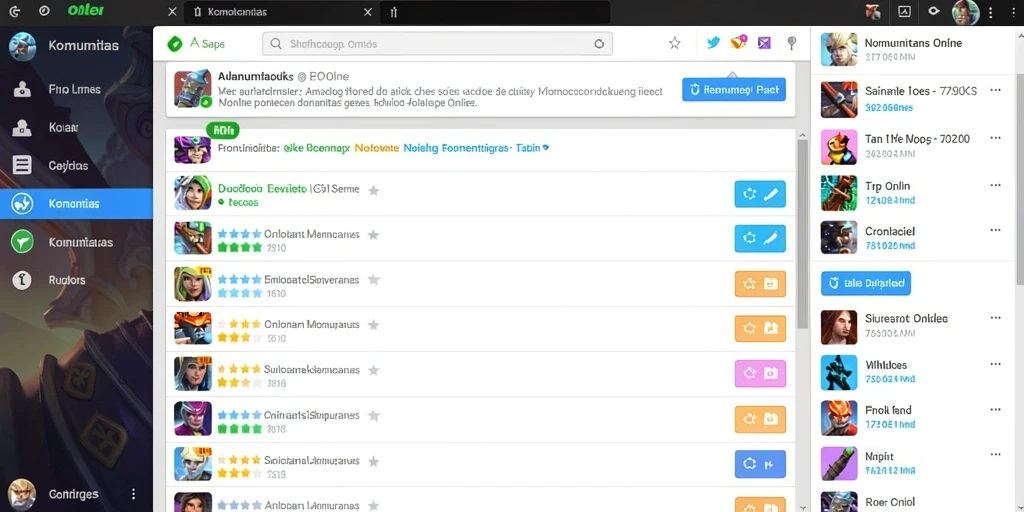Expand the Tabin dropdown arrow
This screenshot has width=1024, height=512.
click(x=546, y=148)
